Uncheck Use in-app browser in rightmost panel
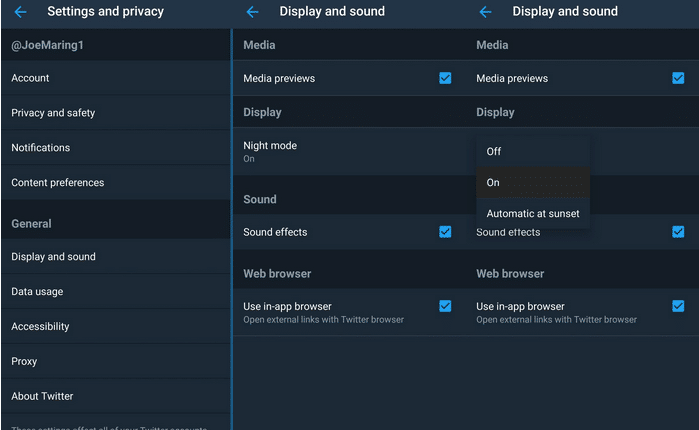Screen dimensions: 699x430 (x=678, y=306)
